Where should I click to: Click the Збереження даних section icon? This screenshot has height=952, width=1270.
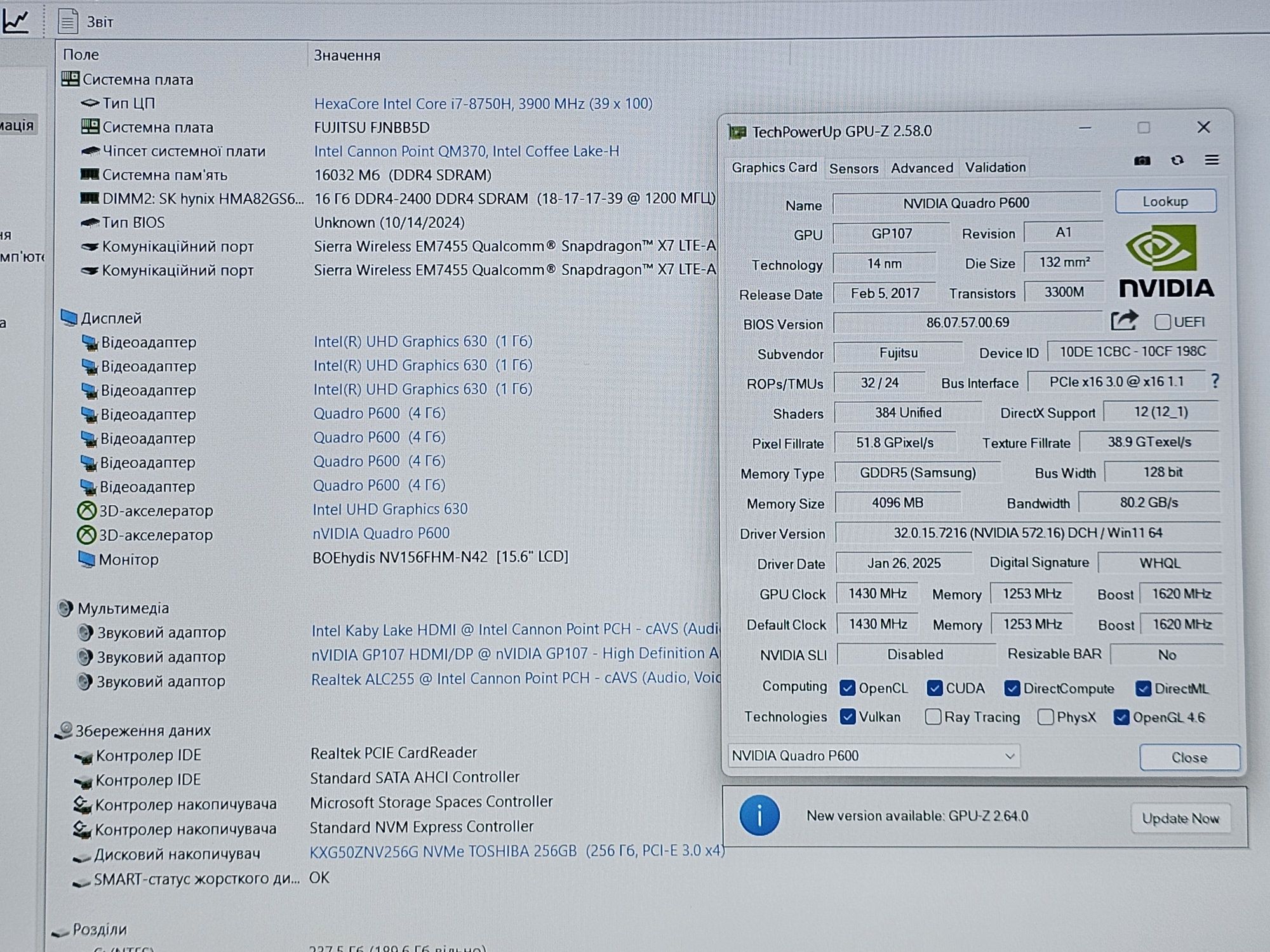63,731
